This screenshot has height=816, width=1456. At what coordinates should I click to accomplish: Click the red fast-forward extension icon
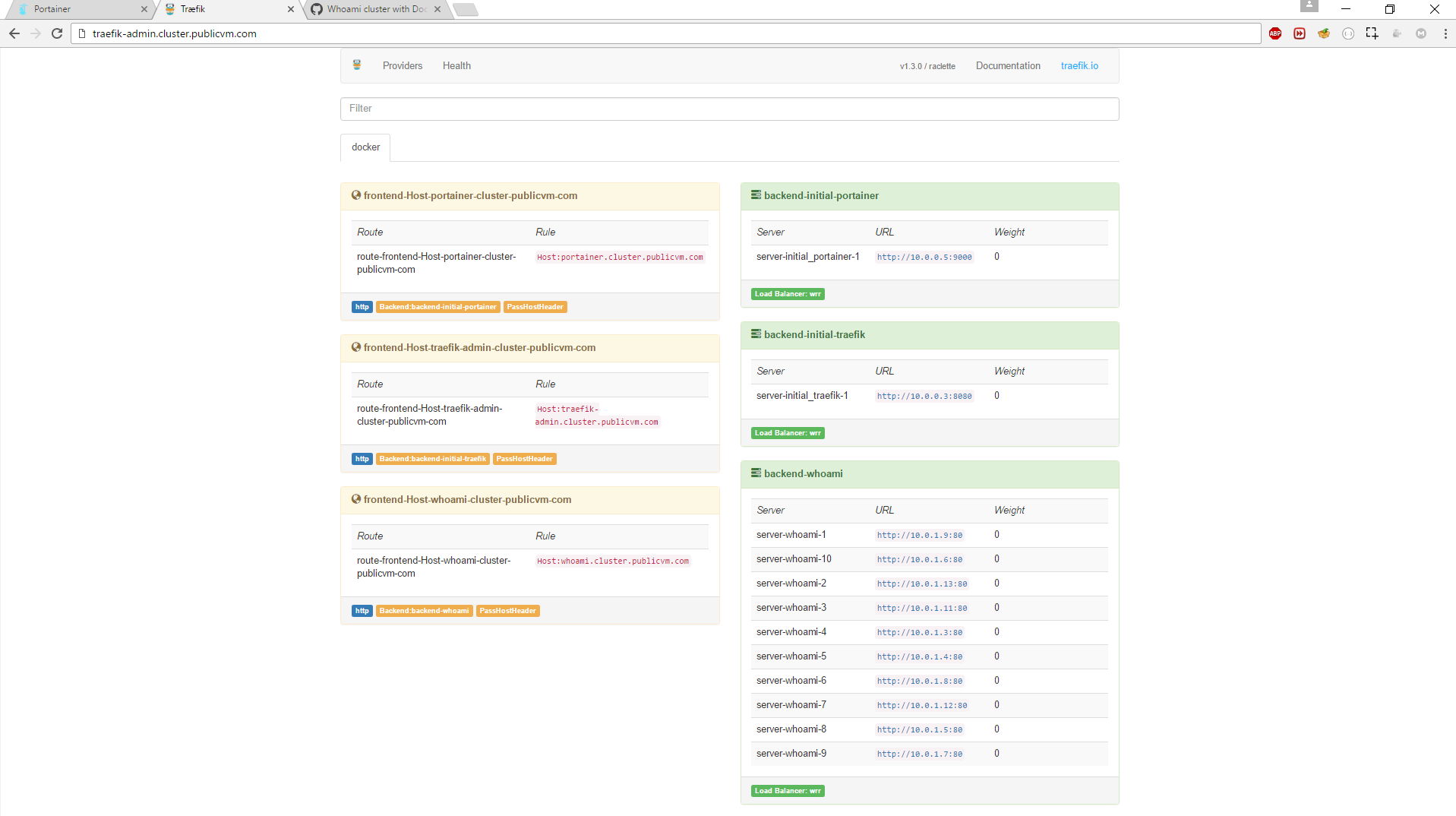coord(1300,33)
